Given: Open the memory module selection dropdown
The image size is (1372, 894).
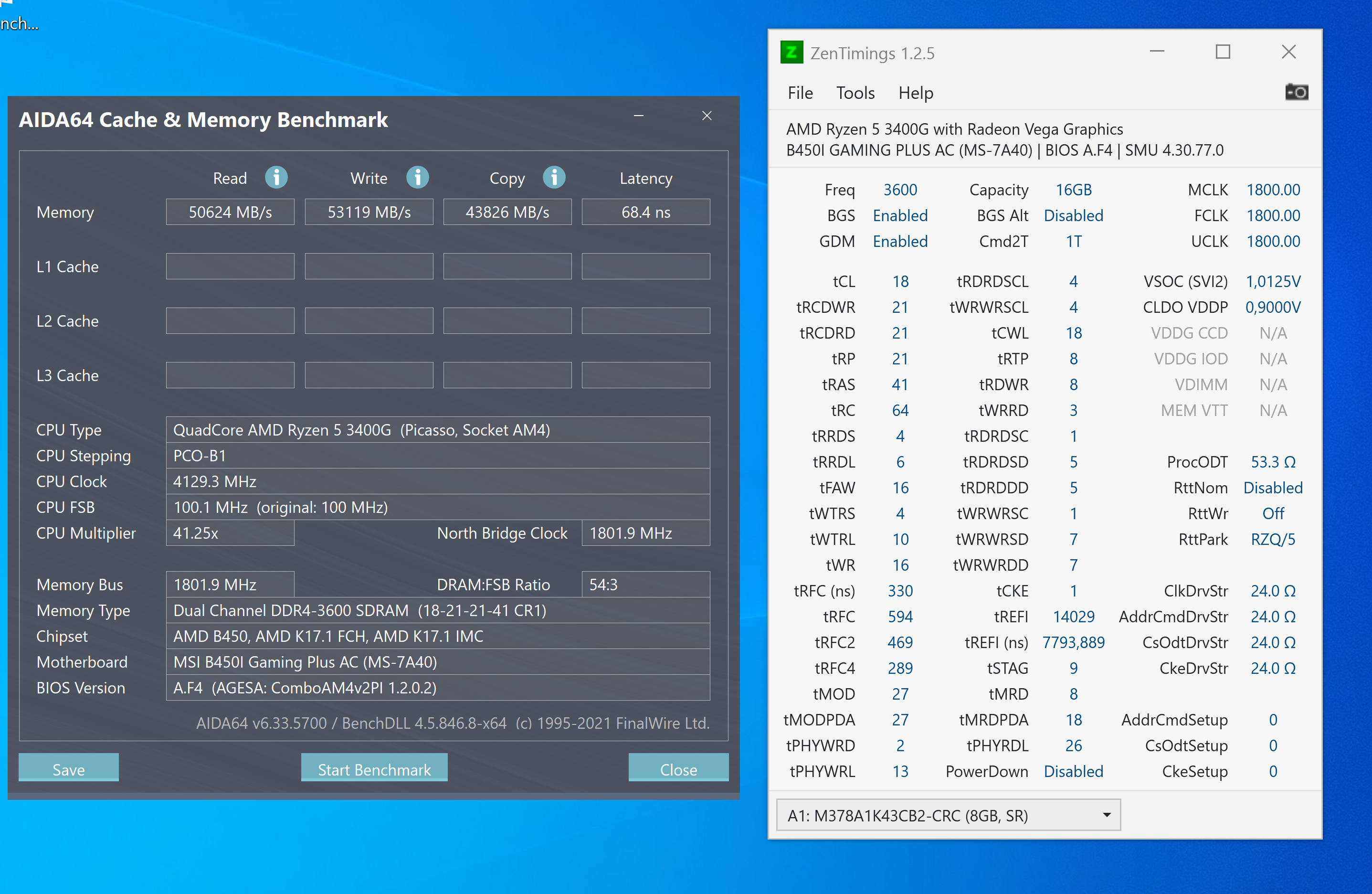Looking at the screenshot, I should 948,815.
